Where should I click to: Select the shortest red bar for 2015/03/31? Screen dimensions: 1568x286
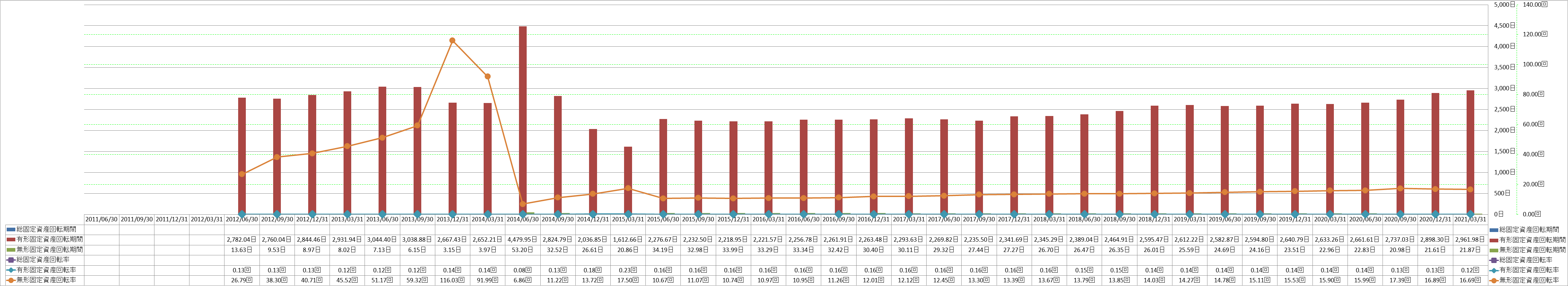[x=628, y=180]
